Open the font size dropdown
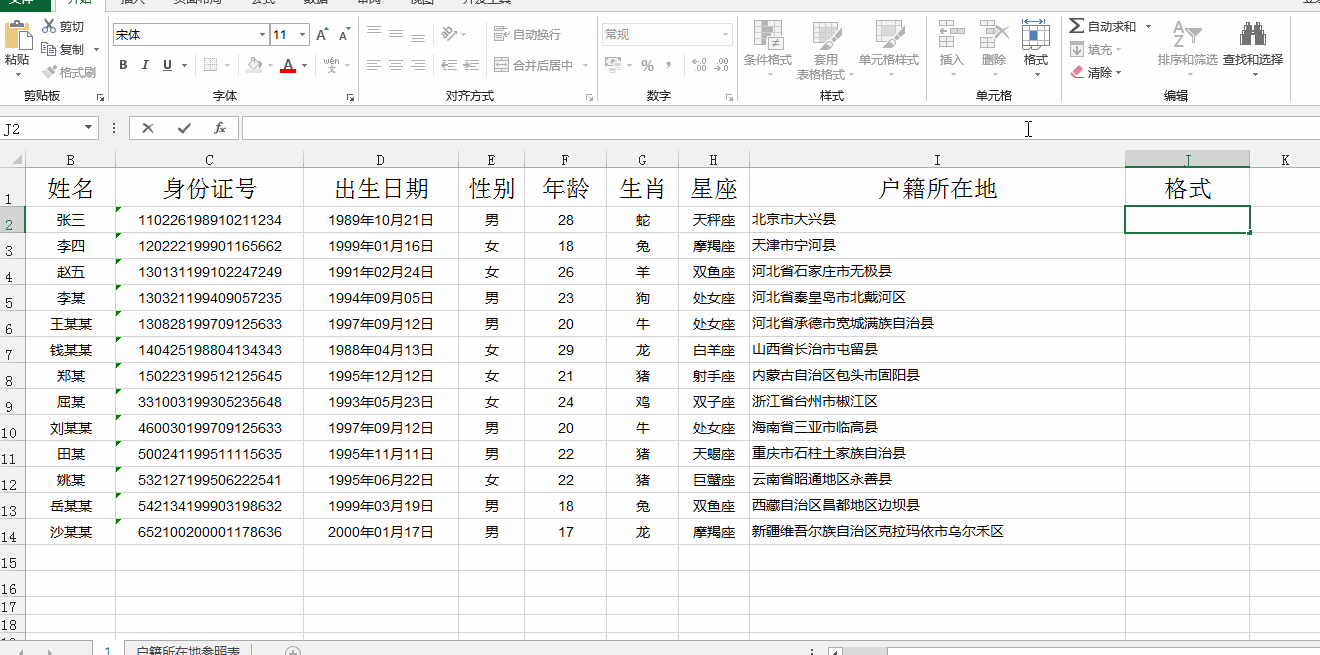Image resolution: width=1320 pixels, height=655 pixels. [x=304, y=35]
